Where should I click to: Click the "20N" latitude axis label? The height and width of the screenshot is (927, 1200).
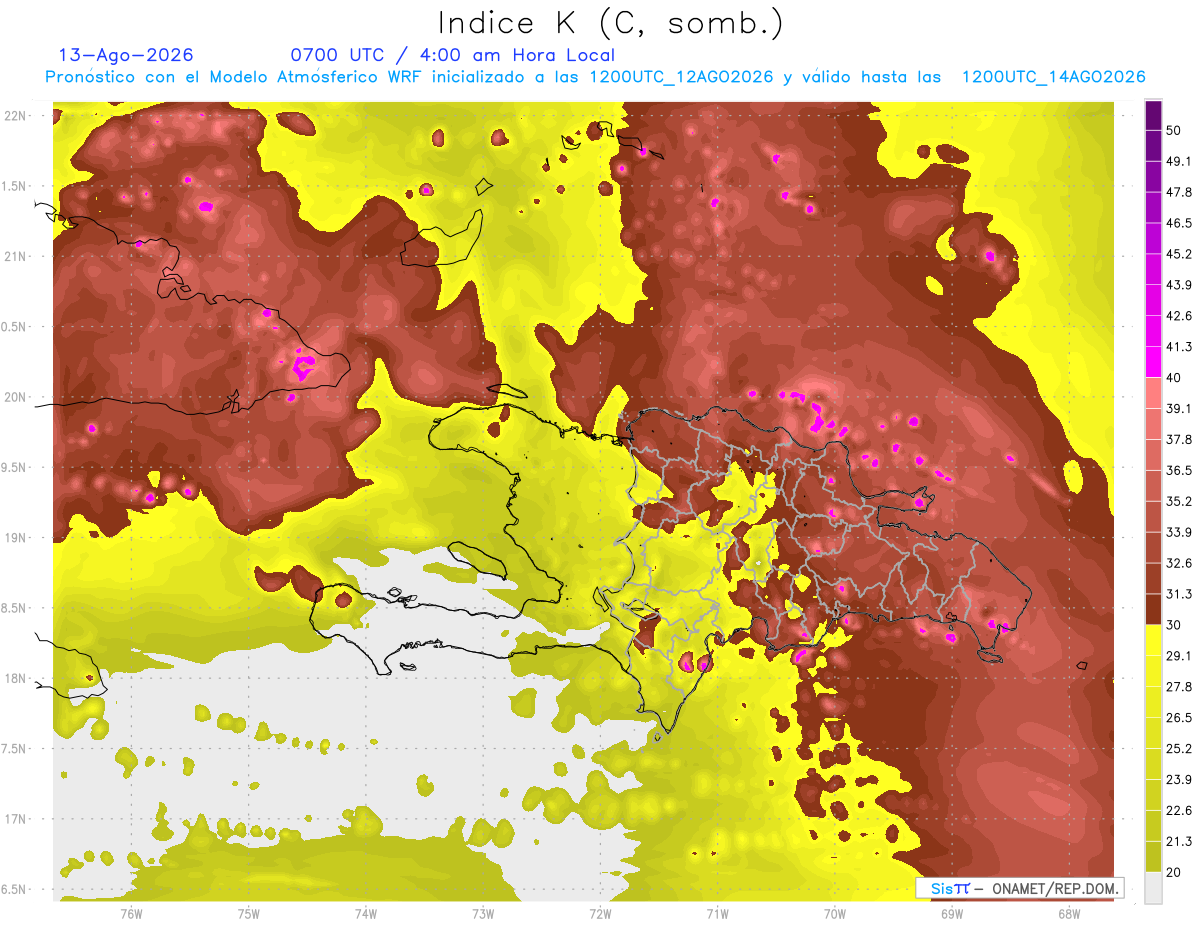[x=15, y=397]
